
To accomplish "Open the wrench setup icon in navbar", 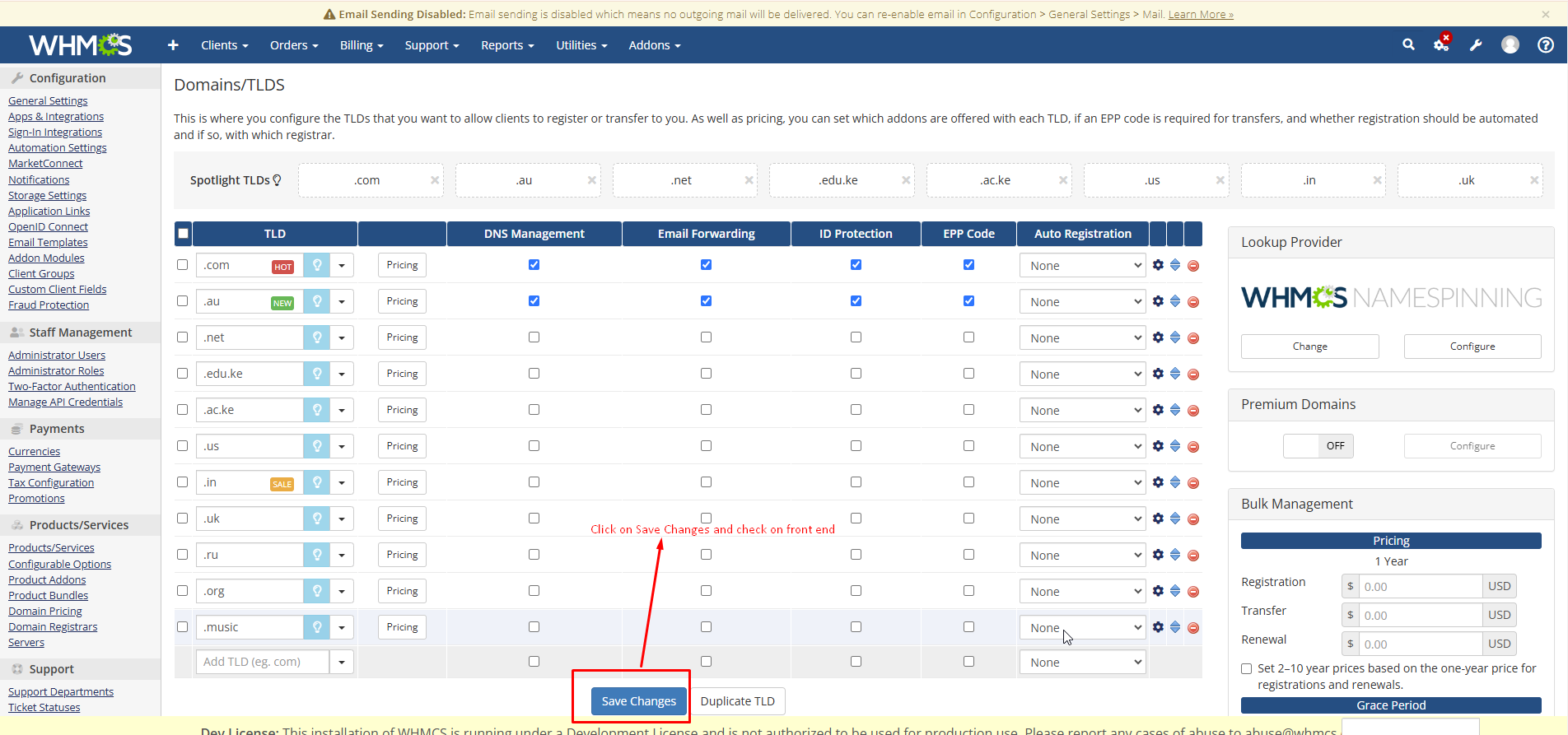I will [x=1476, y=45].
